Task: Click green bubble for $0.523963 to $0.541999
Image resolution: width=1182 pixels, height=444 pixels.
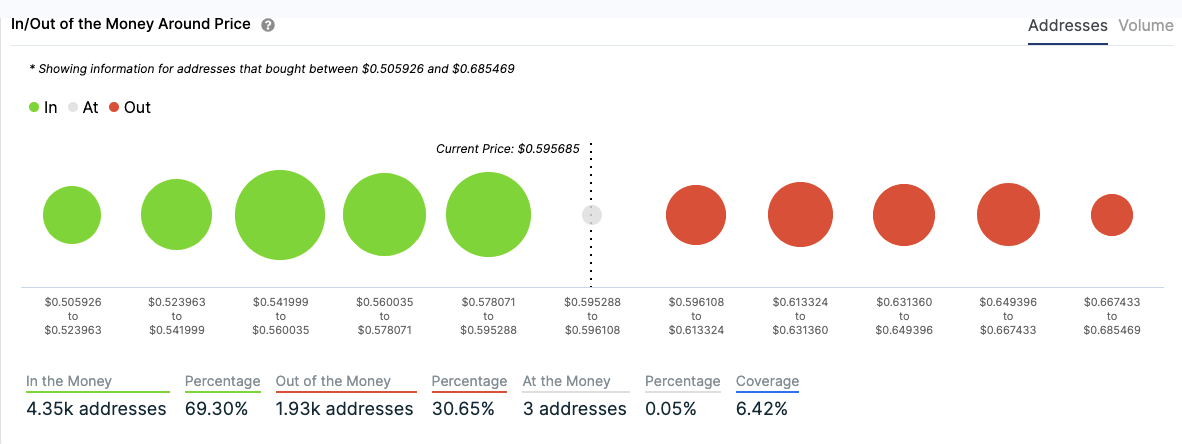Action: point(176,215)
